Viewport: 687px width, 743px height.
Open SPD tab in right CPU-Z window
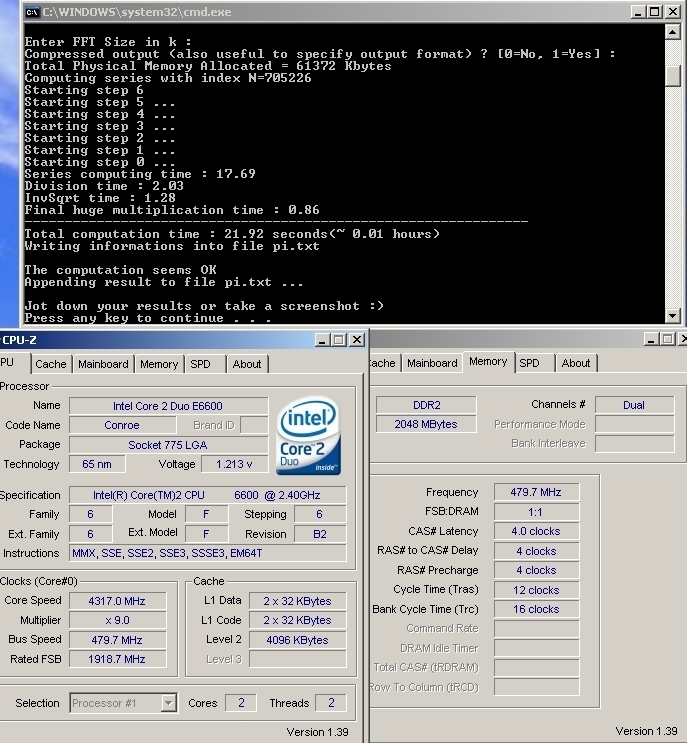tap(529, 363)
